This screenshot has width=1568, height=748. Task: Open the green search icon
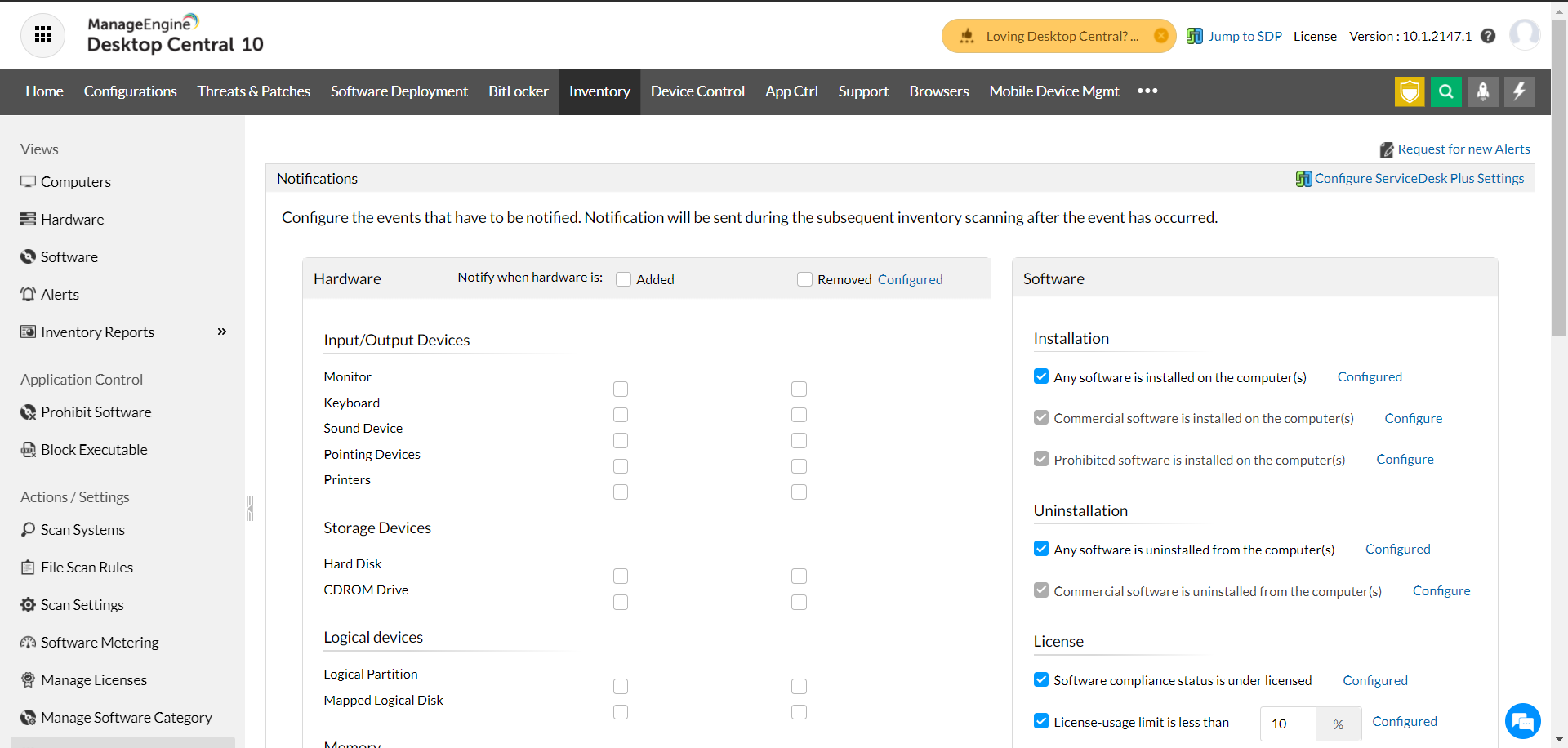(1446, 91)
